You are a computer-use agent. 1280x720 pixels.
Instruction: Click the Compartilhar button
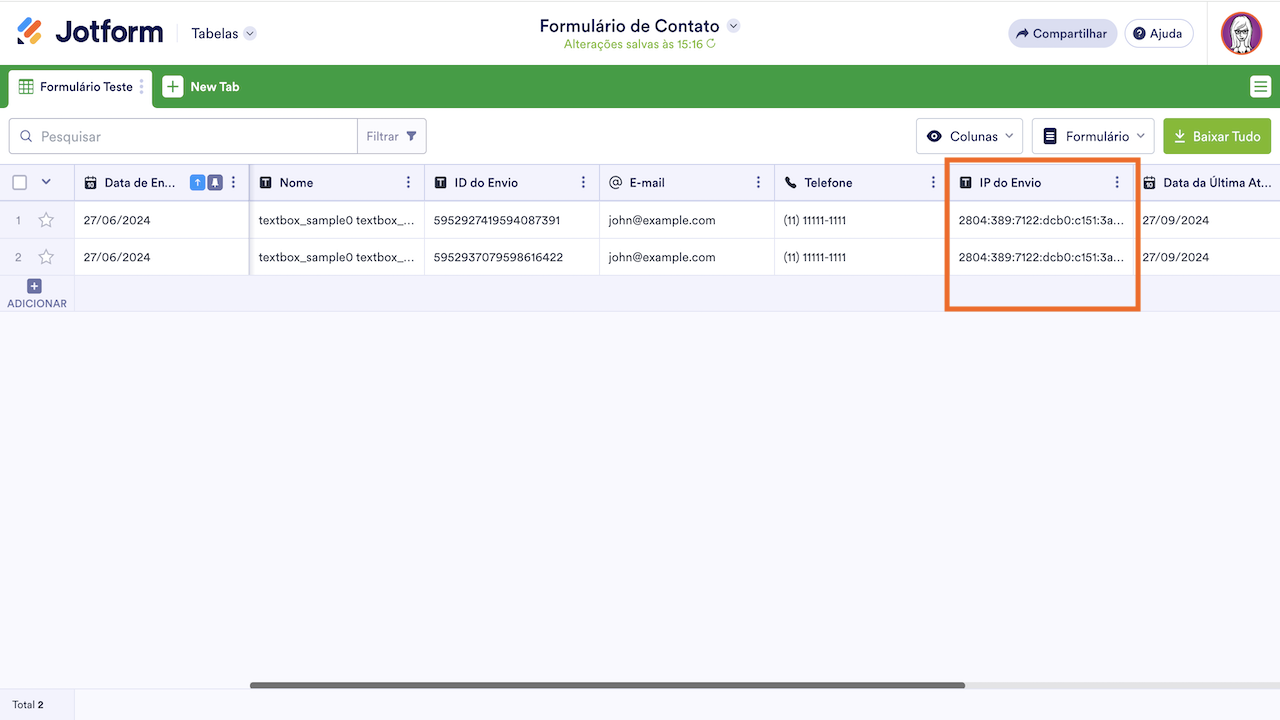[1062, 33]
